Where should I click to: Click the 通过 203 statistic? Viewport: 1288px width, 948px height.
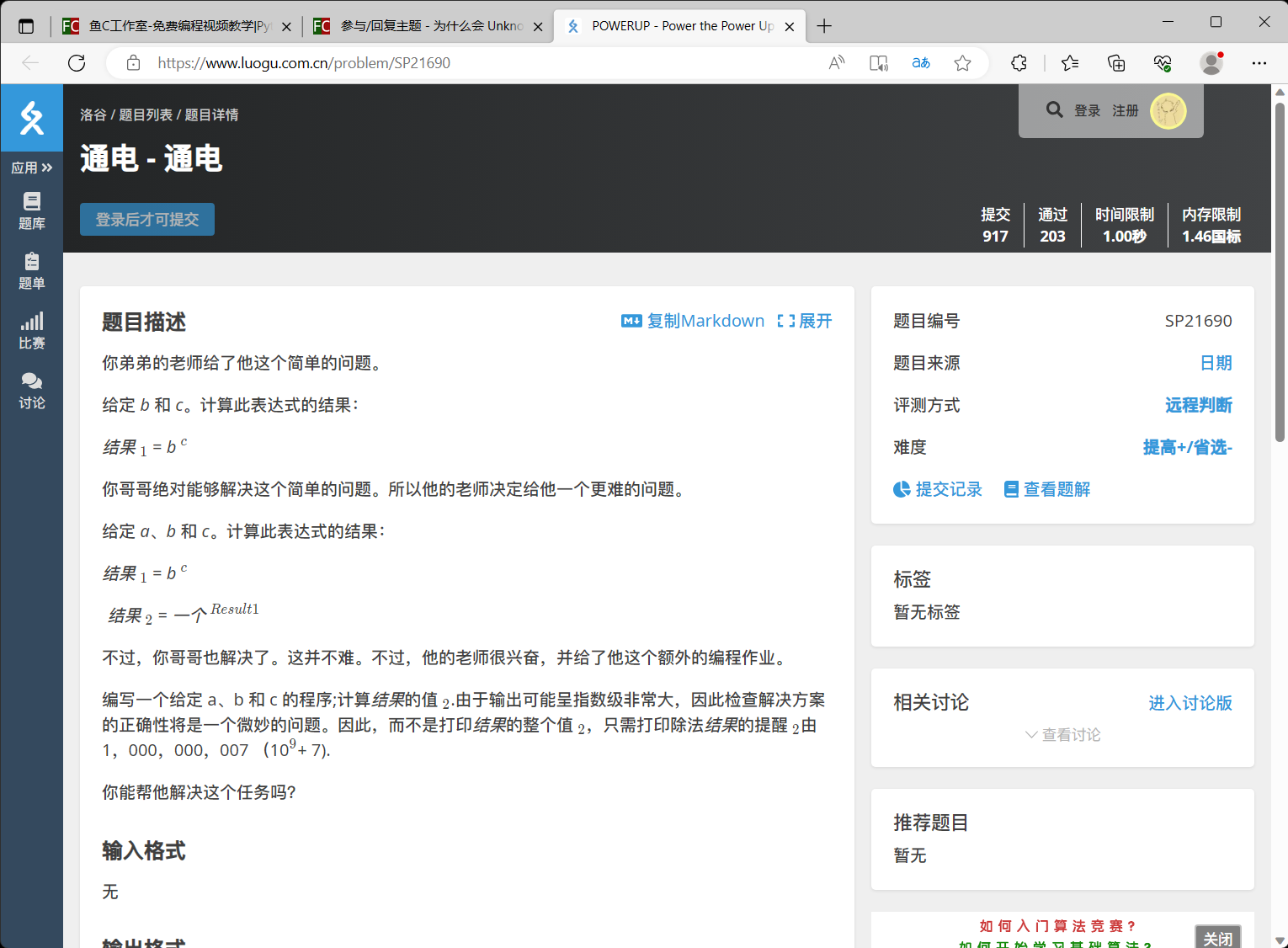[x=1052, y=226]
